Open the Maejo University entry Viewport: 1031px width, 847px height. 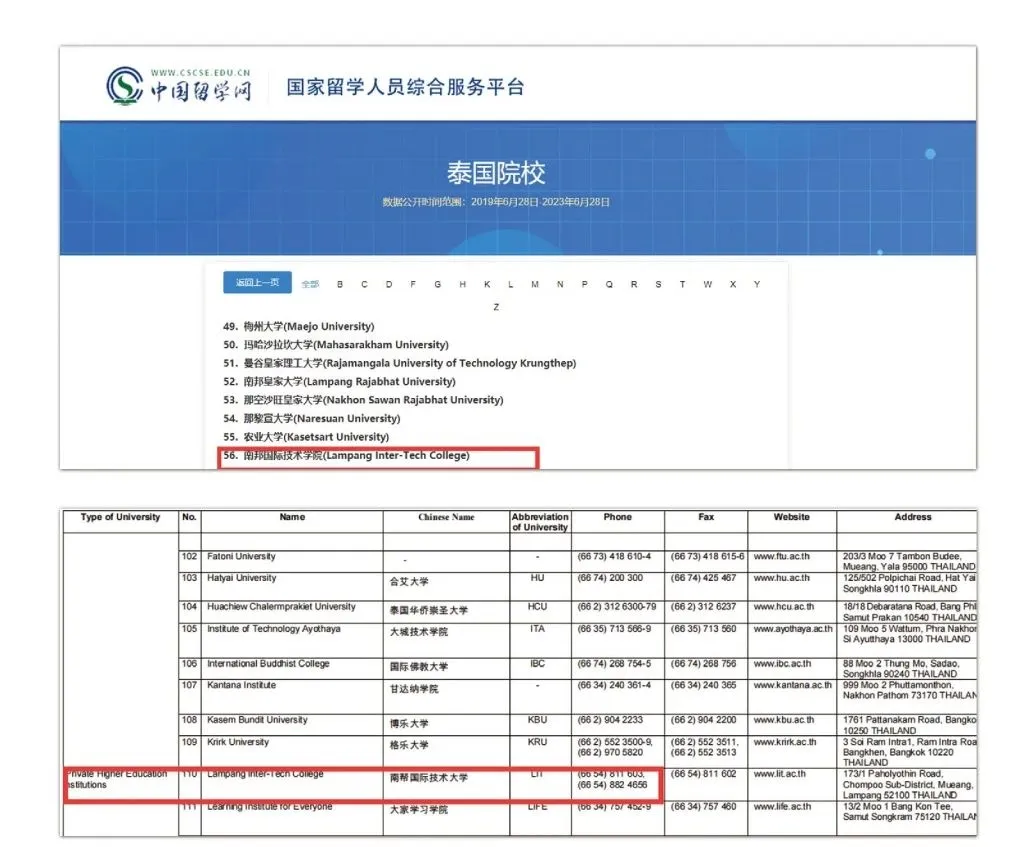299,326
